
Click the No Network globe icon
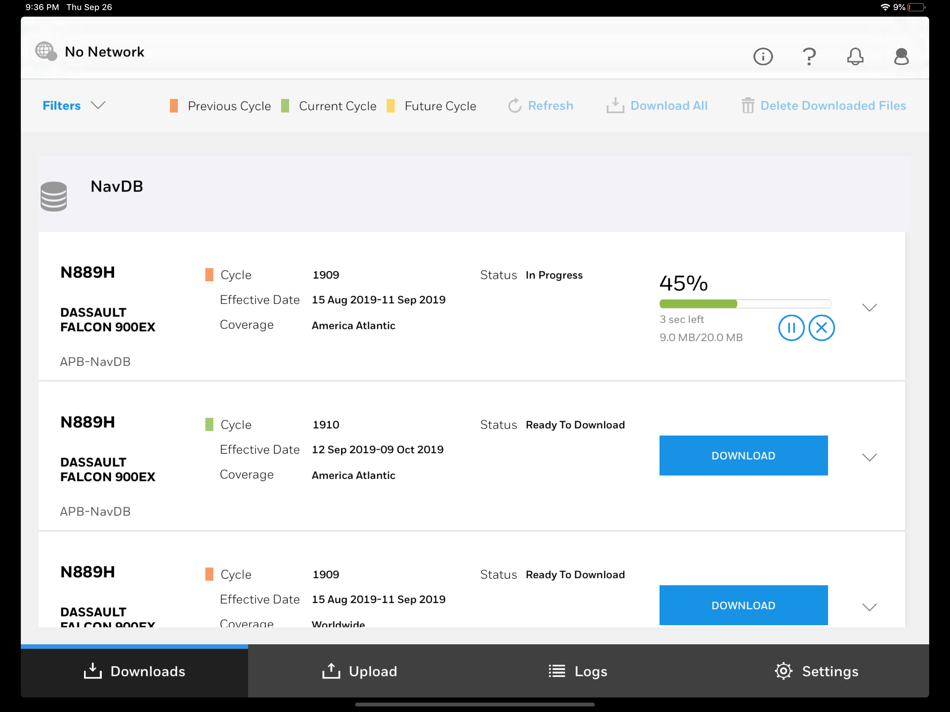coord(46,52)
